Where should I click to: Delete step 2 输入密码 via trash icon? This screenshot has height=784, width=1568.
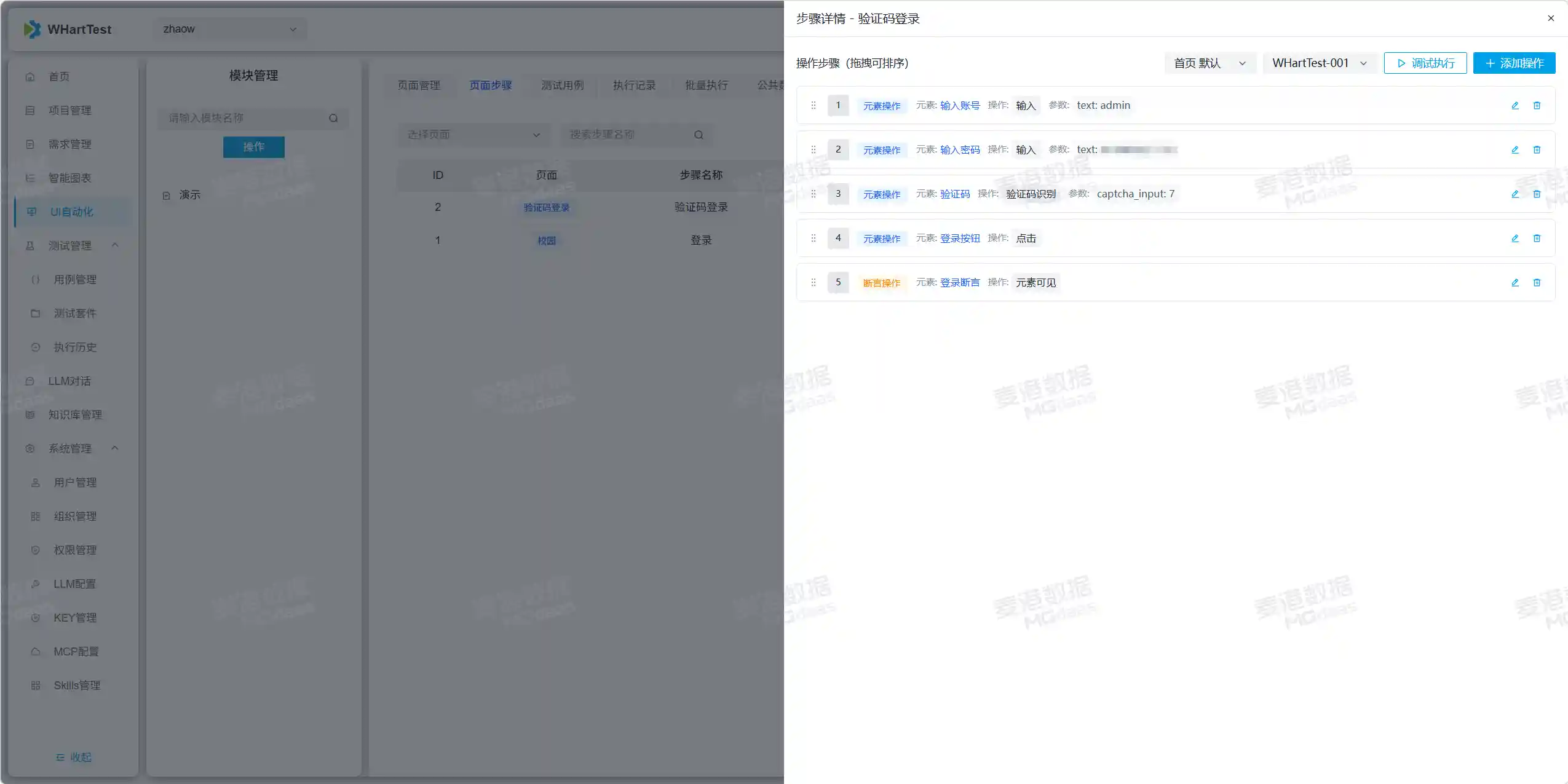point(1537,150)
